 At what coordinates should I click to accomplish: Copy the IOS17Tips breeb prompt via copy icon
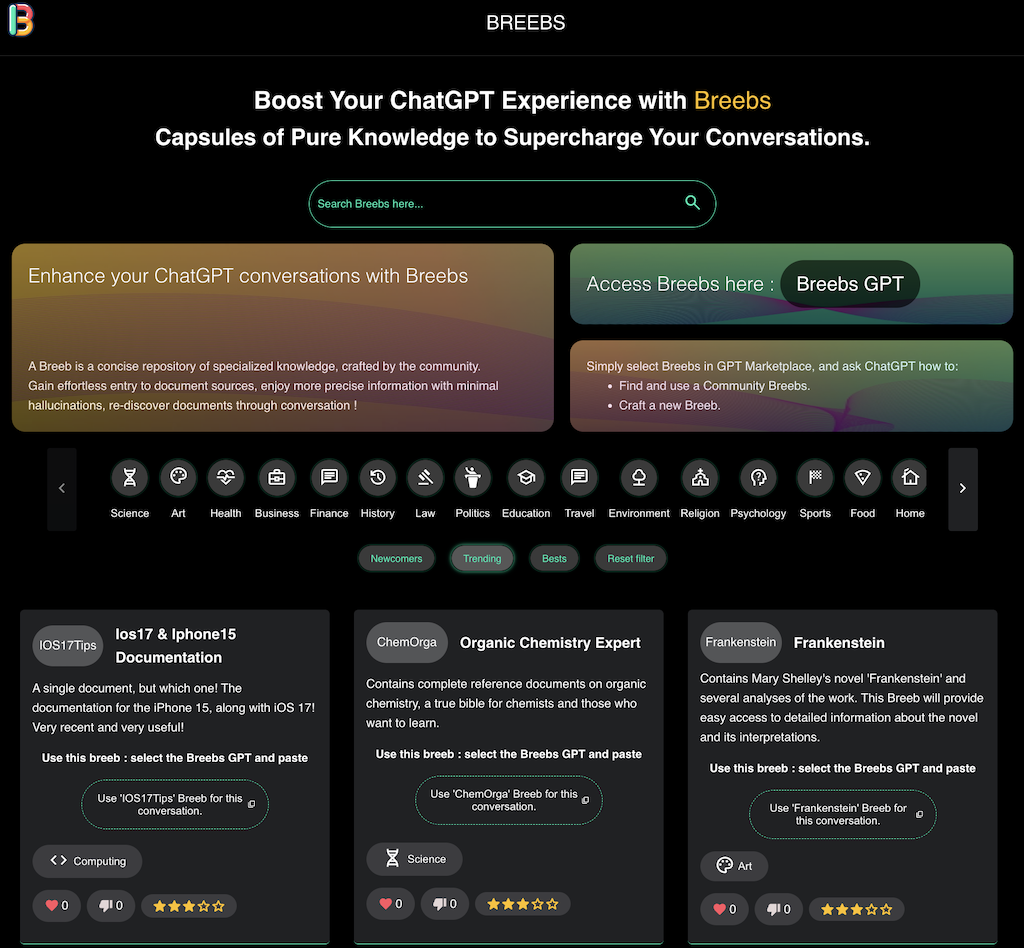tap(251, 804)
